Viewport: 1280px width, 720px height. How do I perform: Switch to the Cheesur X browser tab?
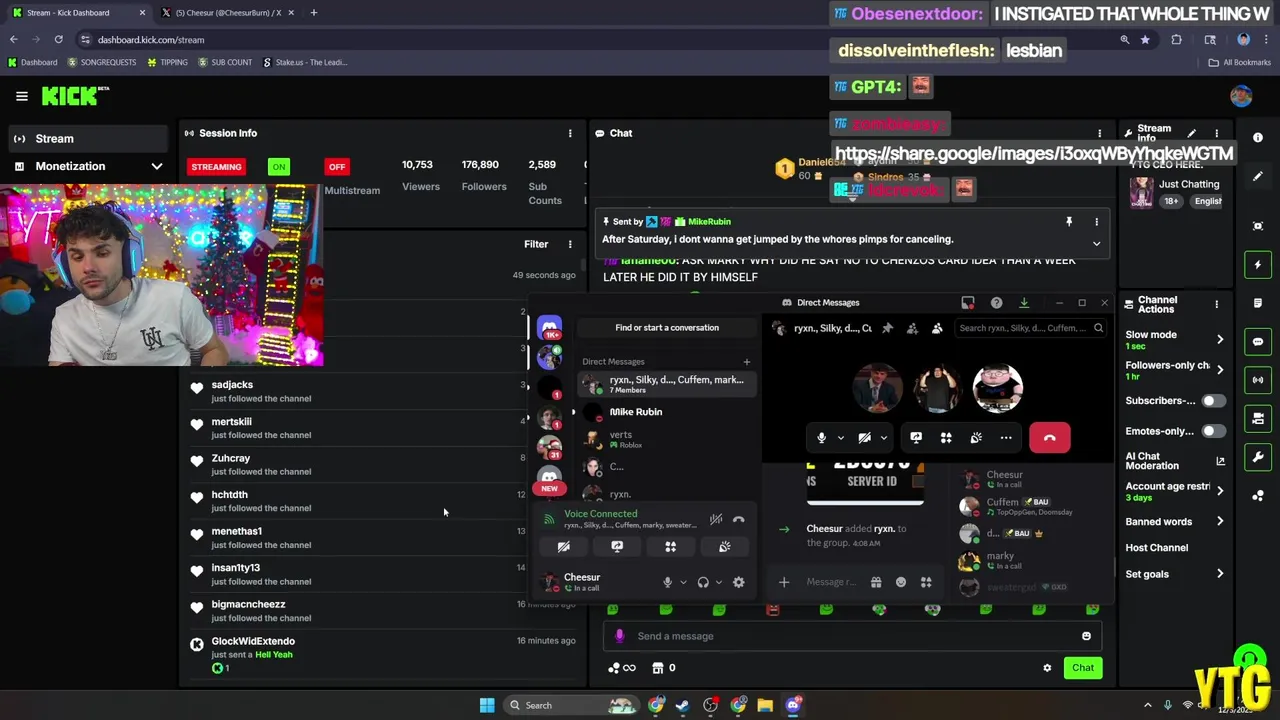click(x=227, y=13)
